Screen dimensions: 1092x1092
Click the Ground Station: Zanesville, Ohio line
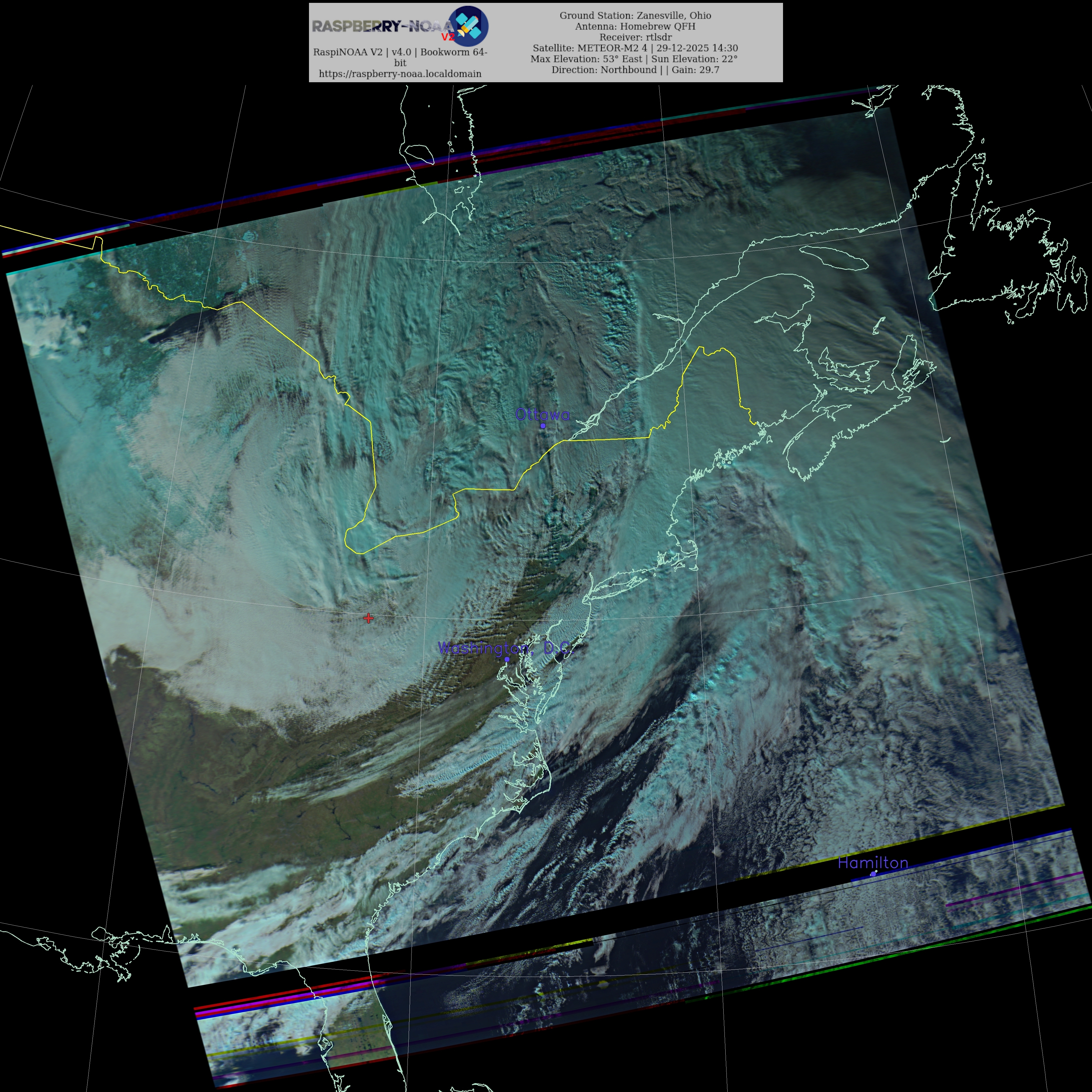pos(635,15)
